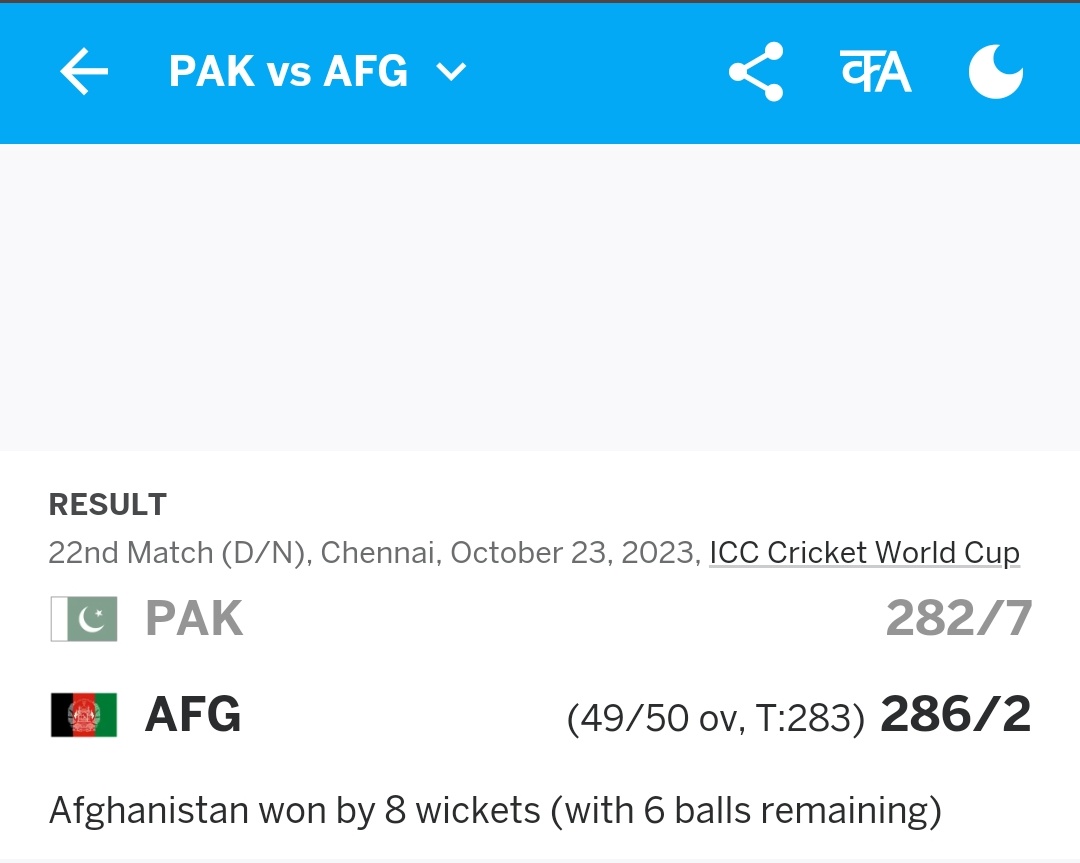The height and width of the screenshot is (863, 1080).
Task: Click the Afghanistan flag icon
Action: [84, 715]
